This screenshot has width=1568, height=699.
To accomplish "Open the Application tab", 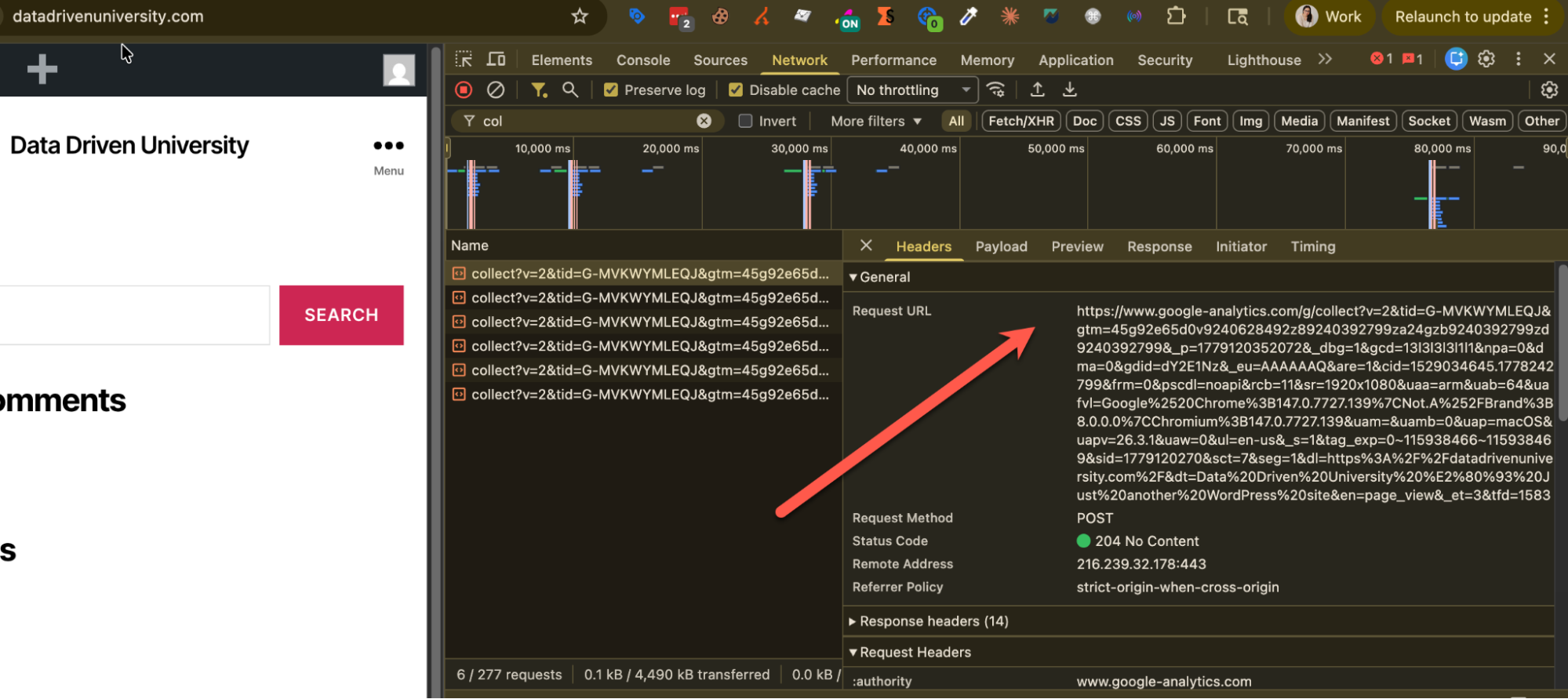I will pyautogui.click(x=1076, y=60).
